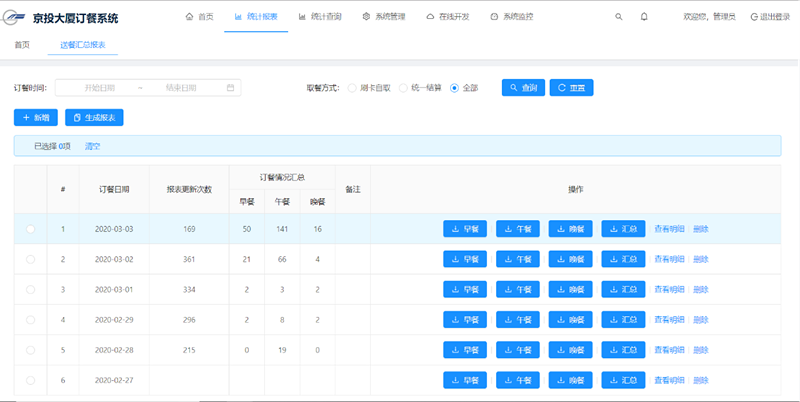Viewport: 800px width, 402px height.
Task: Download 早餐 report for 2020-03-03
Action: 465,229
